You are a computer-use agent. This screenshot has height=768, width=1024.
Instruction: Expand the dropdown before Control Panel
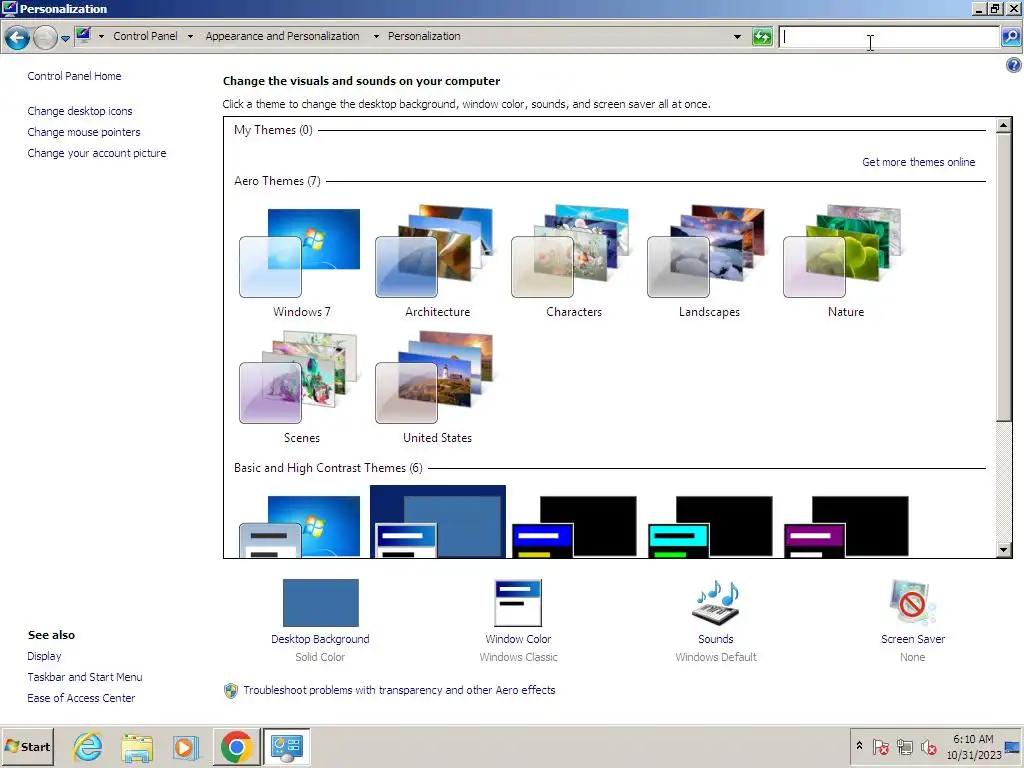(x=101, y=37)
